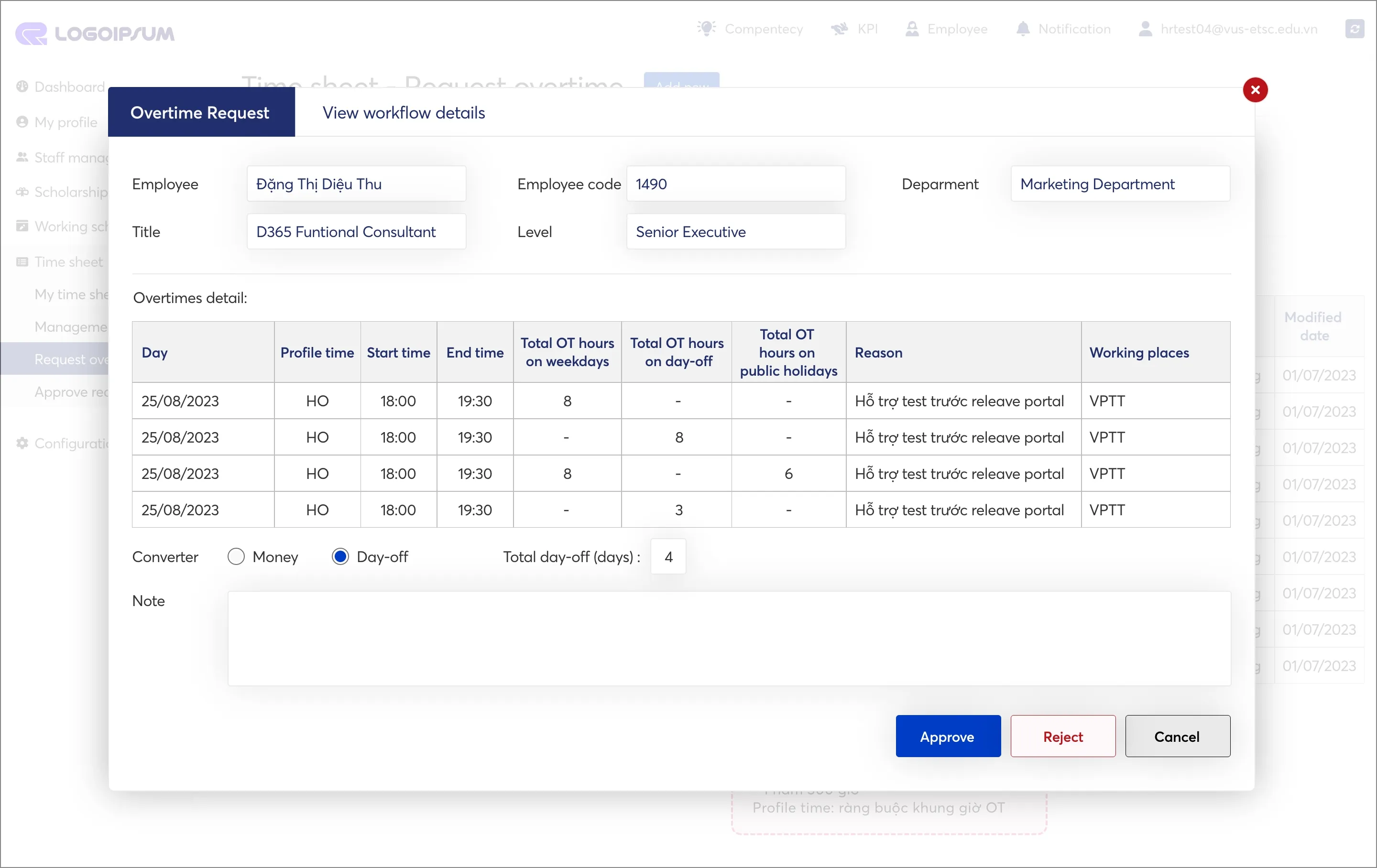Click the refresh icon at top right
The height and width of the screenshot is (868, 1377).
pos(1354,29)
